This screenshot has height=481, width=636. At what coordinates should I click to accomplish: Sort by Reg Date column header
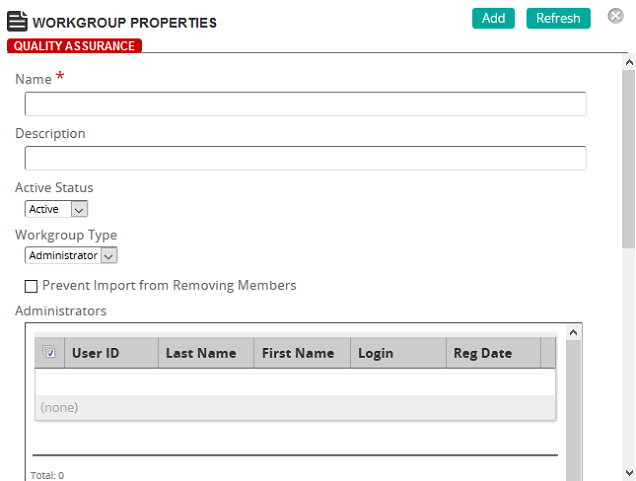click(494, 353)
